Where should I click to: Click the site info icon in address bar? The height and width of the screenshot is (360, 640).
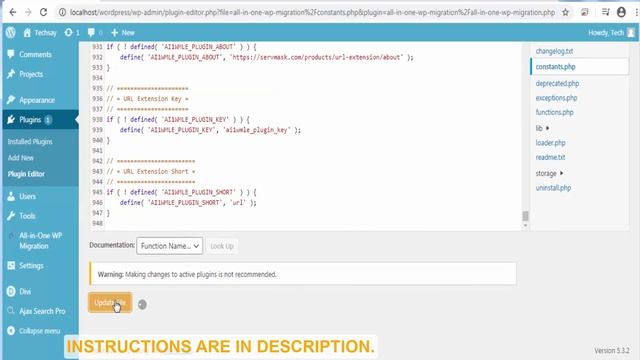(x=62, y=12)
